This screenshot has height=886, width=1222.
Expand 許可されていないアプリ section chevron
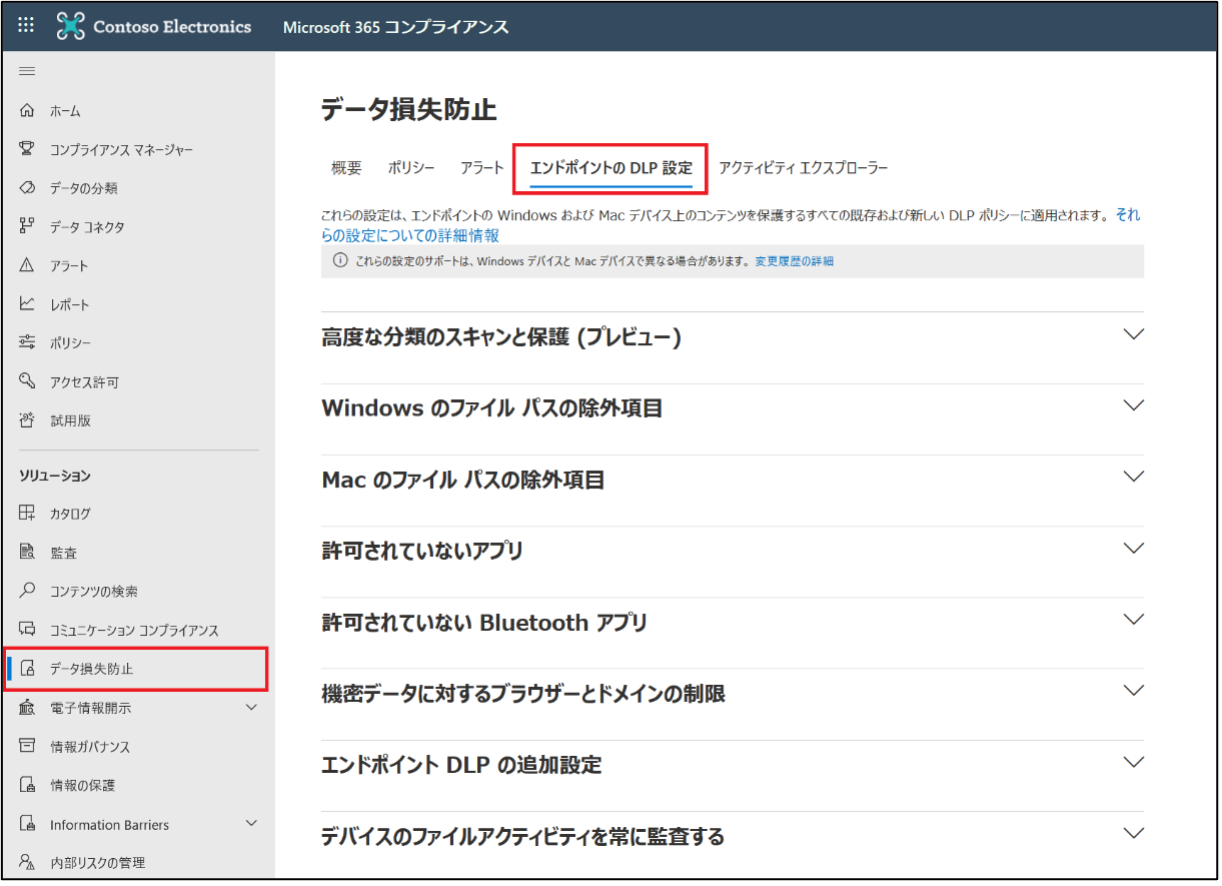pyautogui.click(x=1133, y=548)
